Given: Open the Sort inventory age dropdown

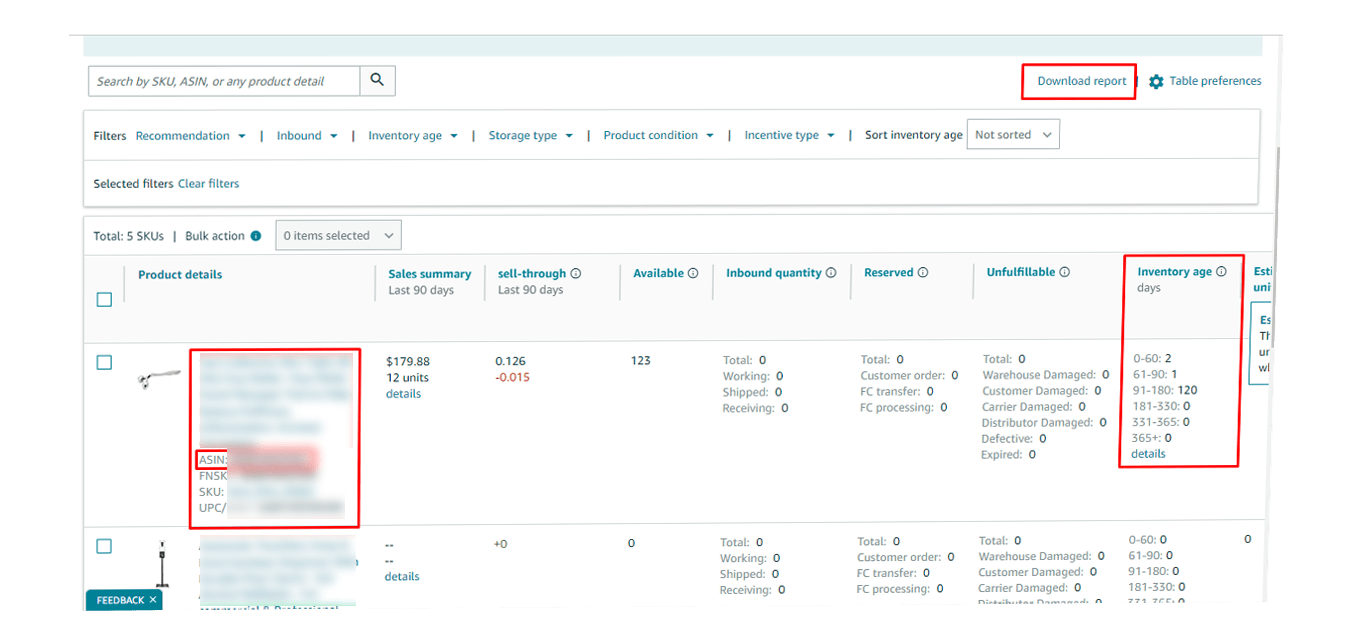Looking at the screenshot, I should click(1013, 135).
